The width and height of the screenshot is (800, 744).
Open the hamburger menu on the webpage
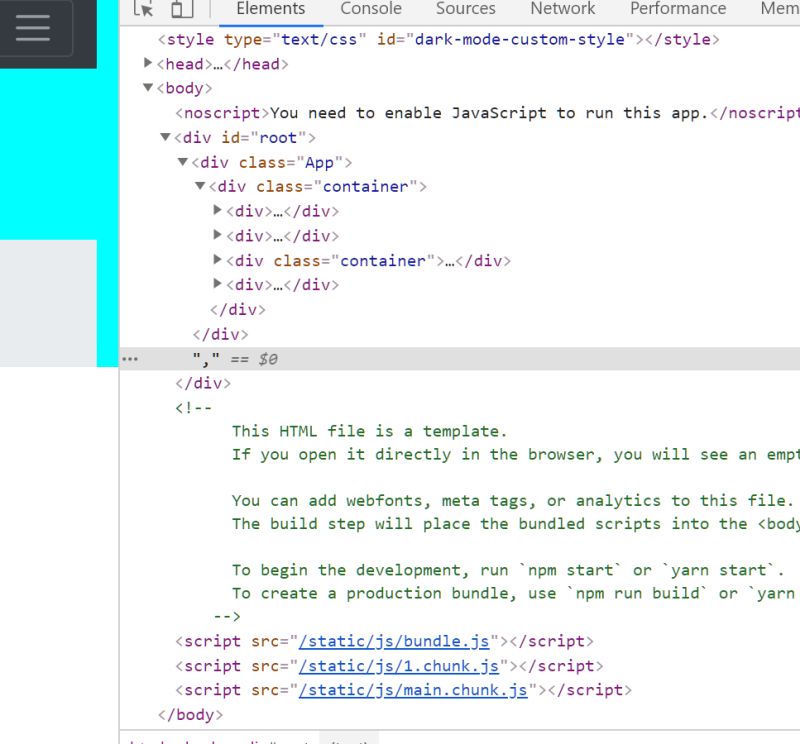tap(33, 30)
